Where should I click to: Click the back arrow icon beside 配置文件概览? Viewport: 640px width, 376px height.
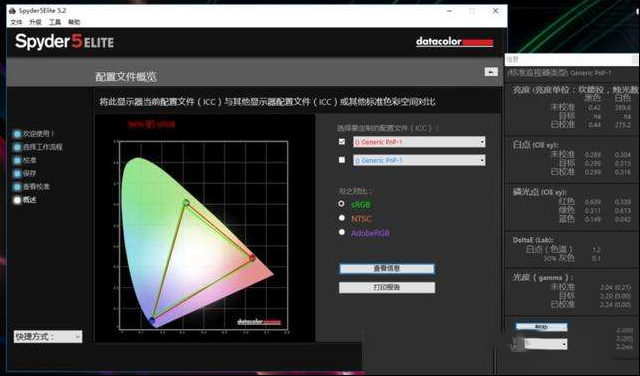point(491,72)
